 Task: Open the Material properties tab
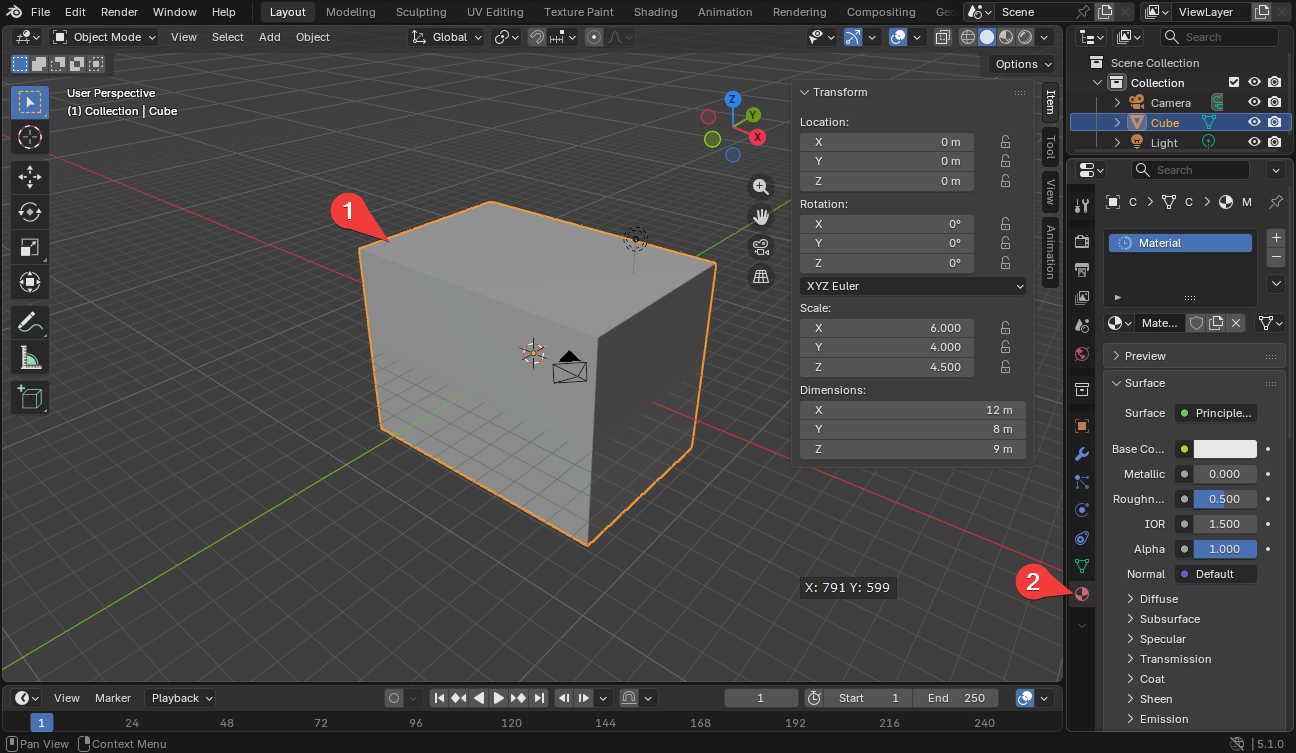[1082, 595]
